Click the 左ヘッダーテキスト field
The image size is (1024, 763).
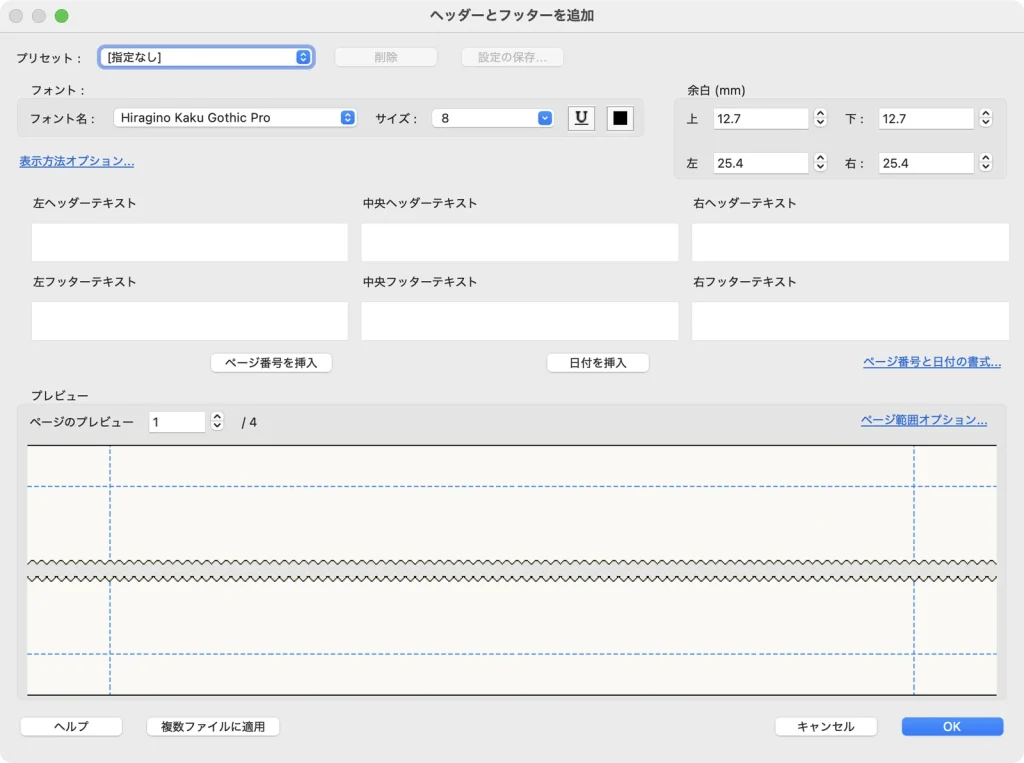click(189, 242)
